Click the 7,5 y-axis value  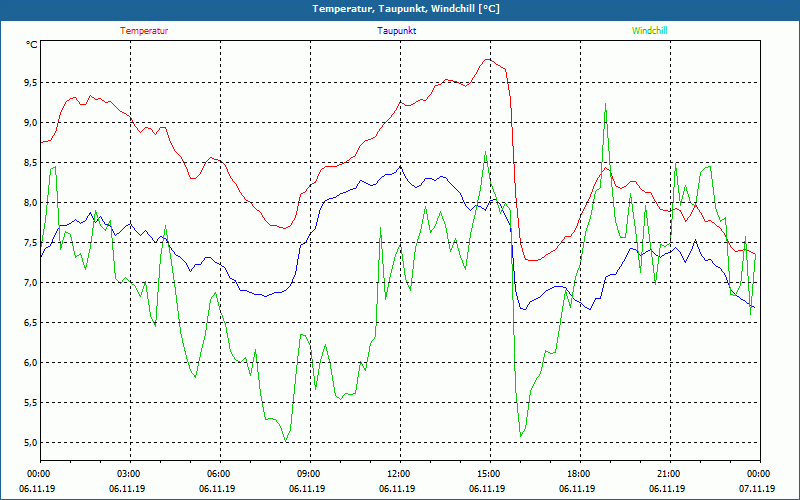coord(31,242)
